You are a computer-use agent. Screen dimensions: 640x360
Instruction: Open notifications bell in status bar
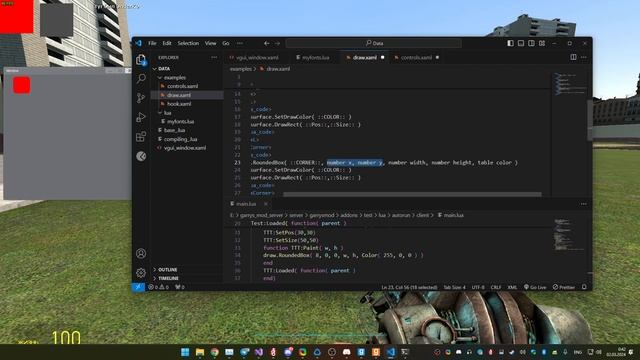tap(584, 287)
